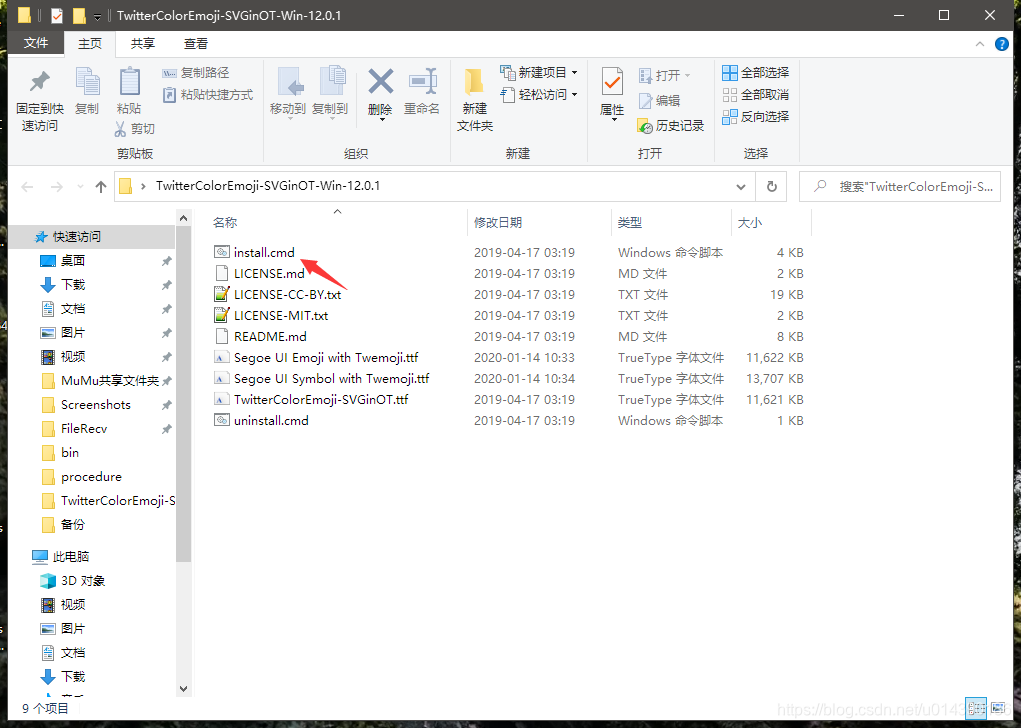Switch to the Home (主页) tab
This screenshot has width=1021, height=728.
coord(90,44)
